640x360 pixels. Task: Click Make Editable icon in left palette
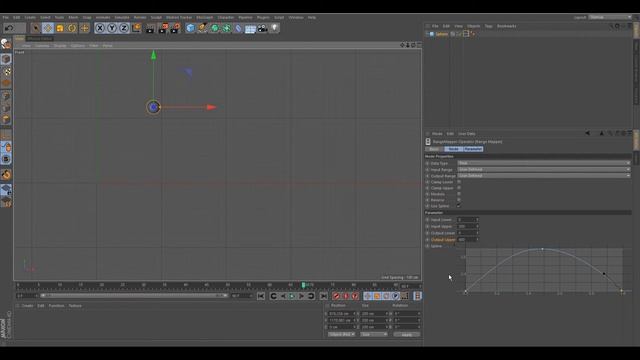pos(6,43)
